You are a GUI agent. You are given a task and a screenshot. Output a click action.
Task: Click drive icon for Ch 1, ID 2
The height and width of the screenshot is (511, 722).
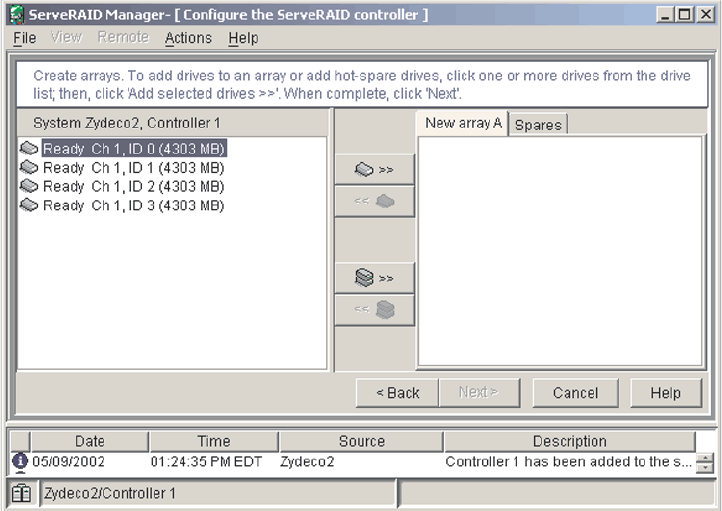tap(29, 186)
